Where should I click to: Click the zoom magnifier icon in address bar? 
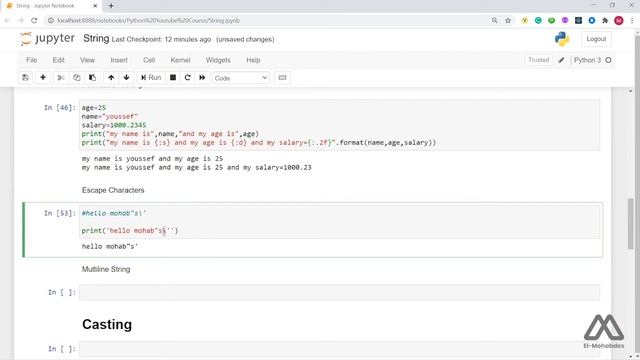(494, 20)
